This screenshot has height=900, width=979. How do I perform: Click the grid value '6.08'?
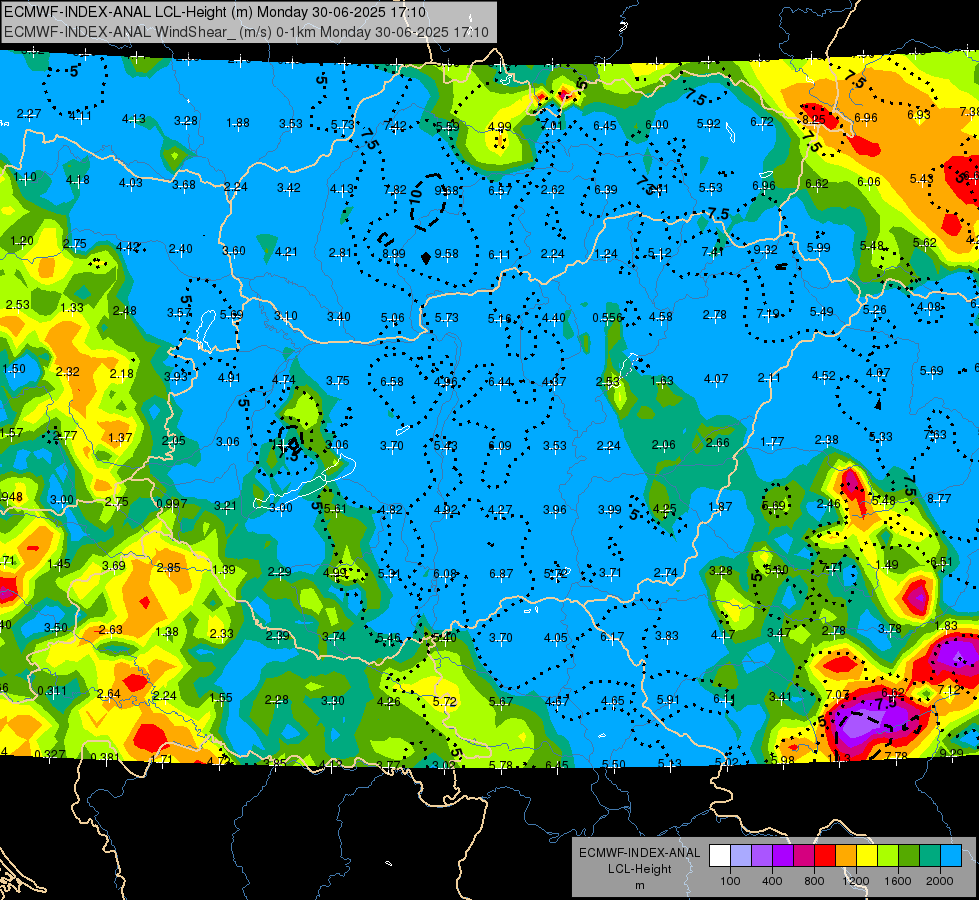click(445, 573)
